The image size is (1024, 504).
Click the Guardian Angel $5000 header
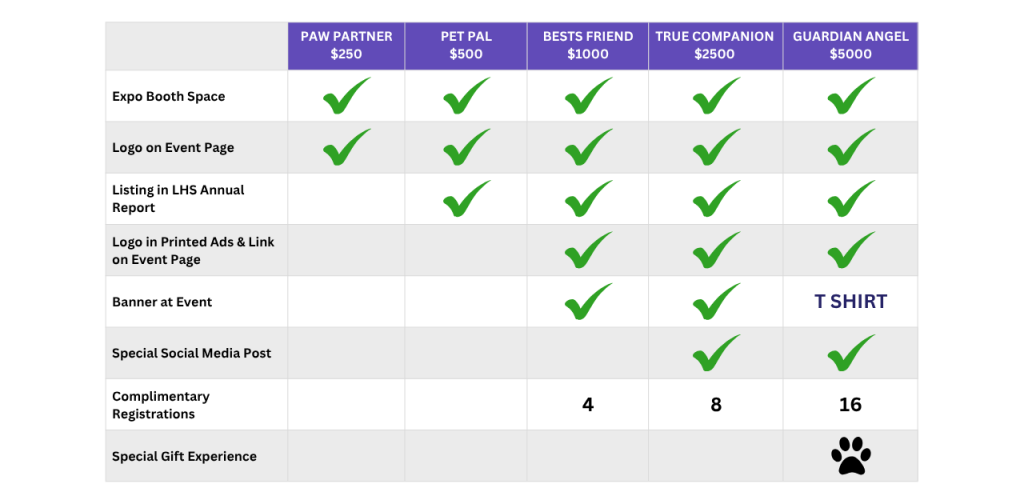click(851, 46)
